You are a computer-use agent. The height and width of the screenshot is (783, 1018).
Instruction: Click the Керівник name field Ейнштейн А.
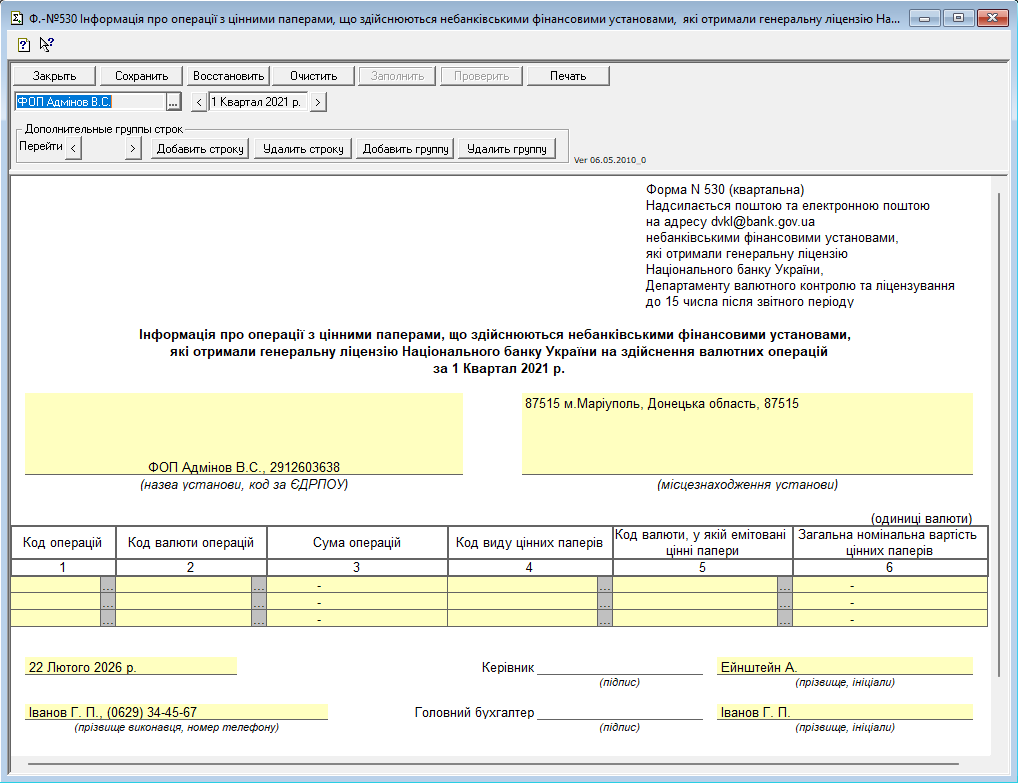[844, 666]
